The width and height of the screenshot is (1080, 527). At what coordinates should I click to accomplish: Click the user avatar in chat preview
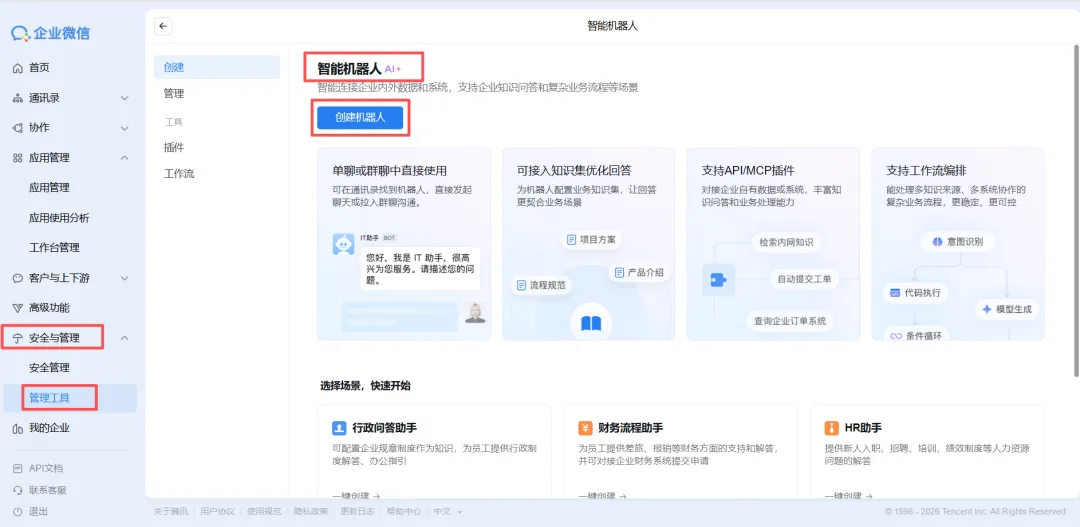[475, 312]
